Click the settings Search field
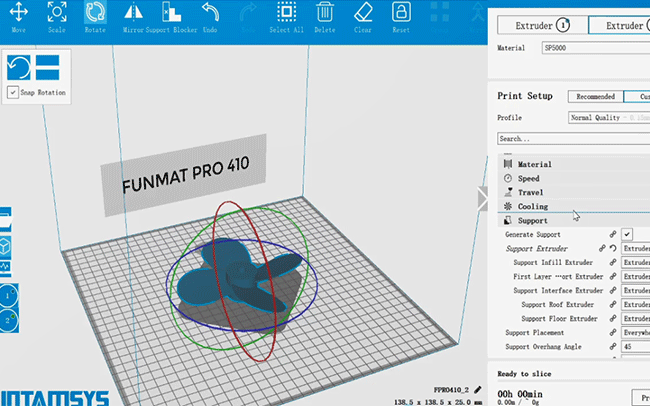 pyautogui.click(x=574, y=139)
